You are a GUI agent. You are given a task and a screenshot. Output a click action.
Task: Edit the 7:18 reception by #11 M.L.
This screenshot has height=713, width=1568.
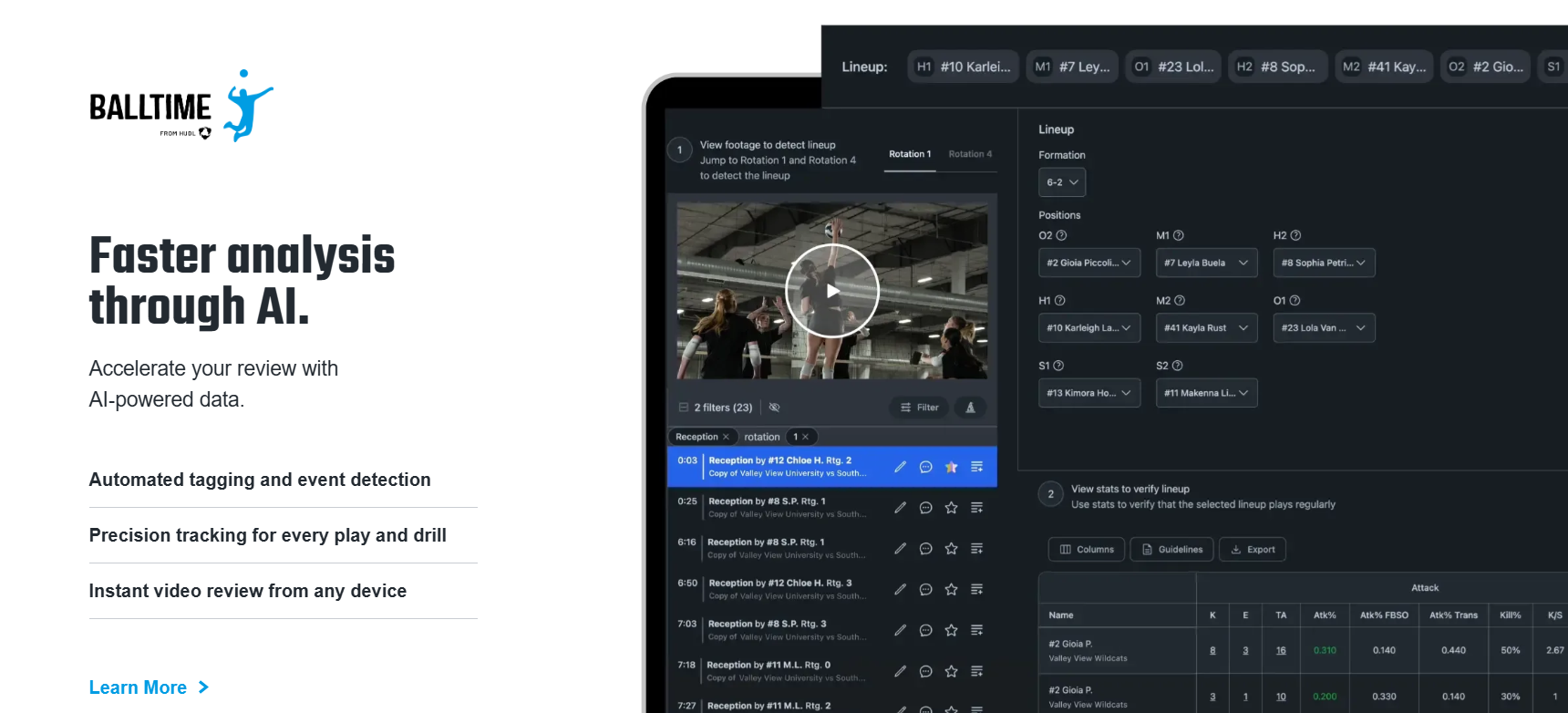click(x=900, y=671)
